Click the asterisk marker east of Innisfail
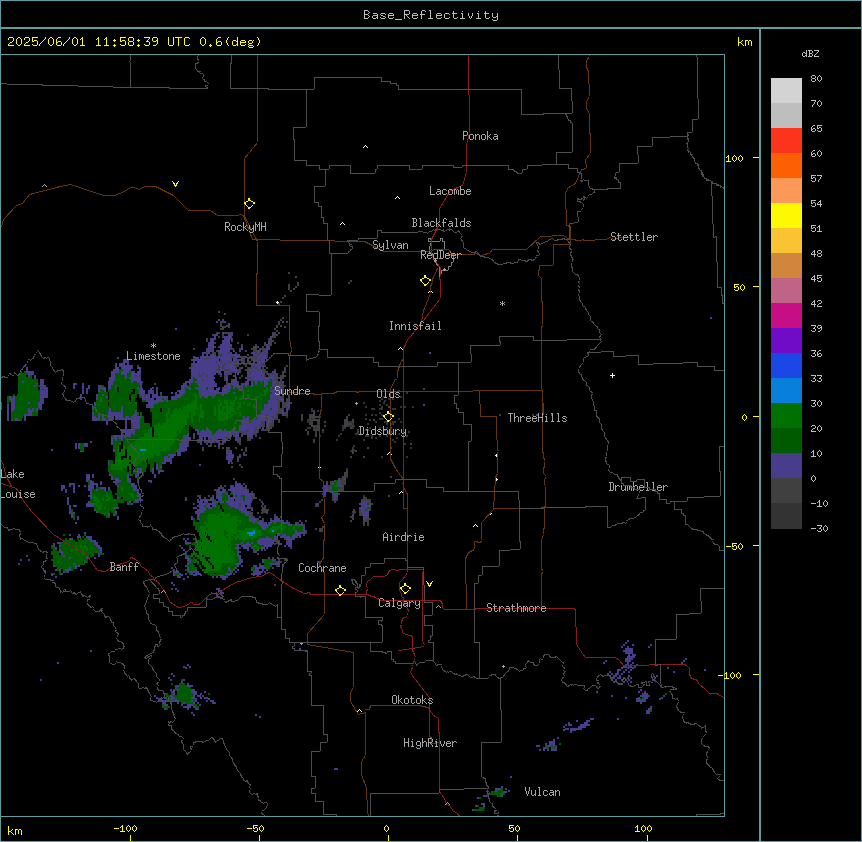 point(502,303)
